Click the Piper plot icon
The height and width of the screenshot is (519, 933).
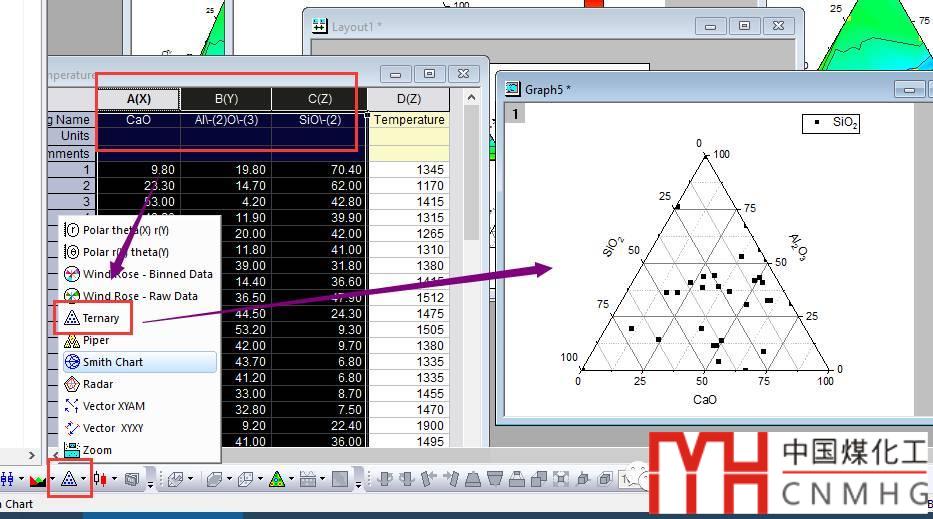click(72, 340)
